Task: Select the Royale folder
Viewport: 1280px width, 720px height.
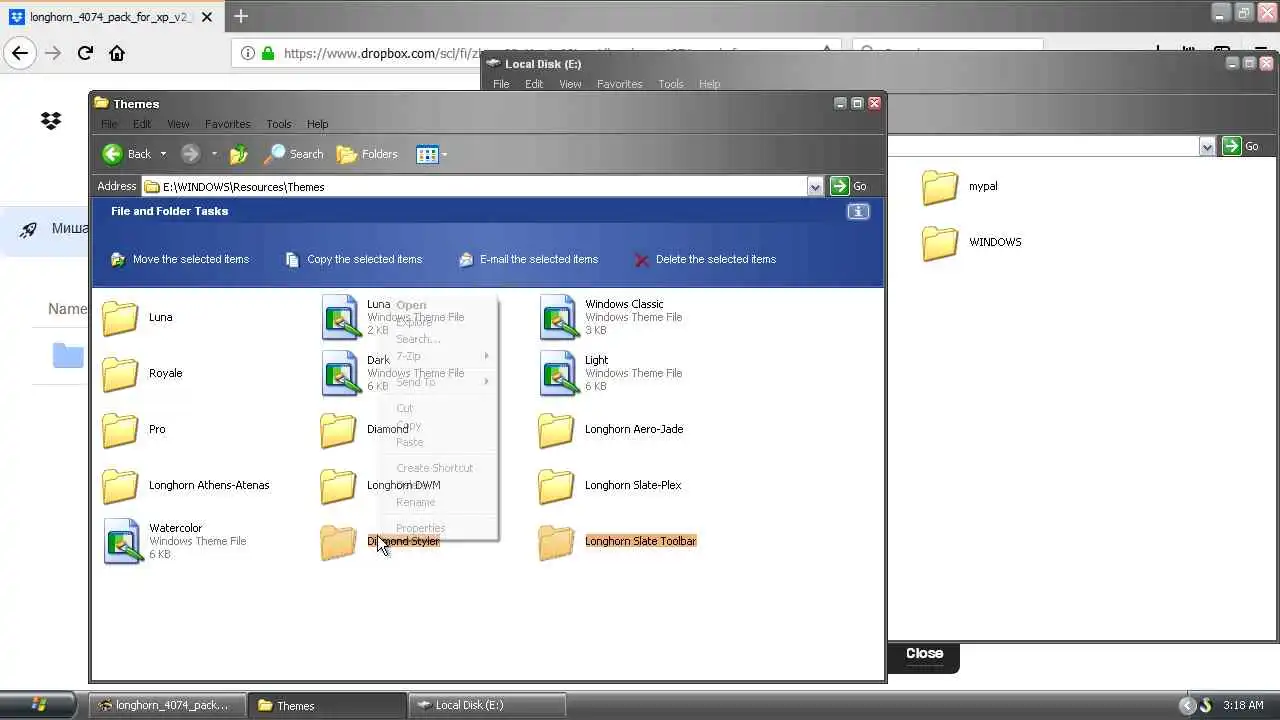Action: click(142, 373)
